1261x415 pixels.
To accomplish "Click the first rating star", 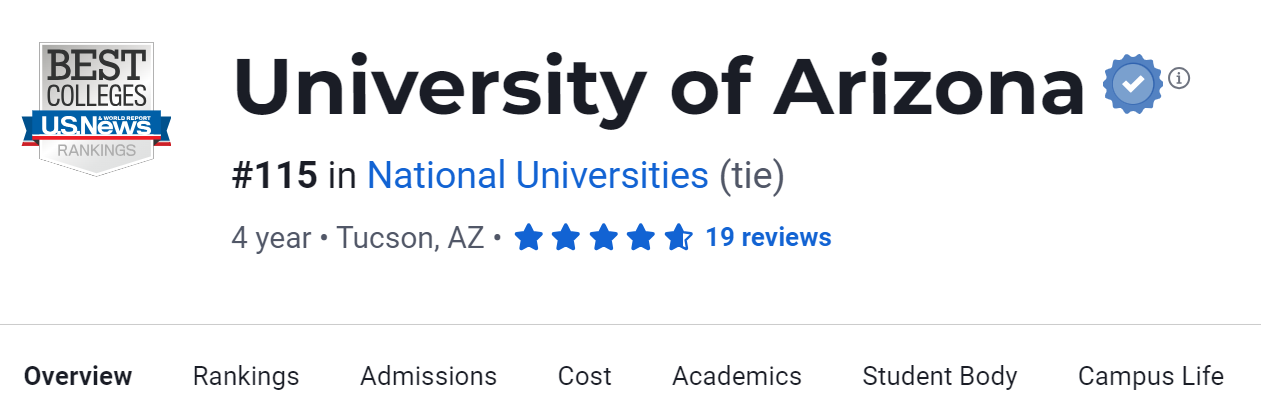I will 528,238.
